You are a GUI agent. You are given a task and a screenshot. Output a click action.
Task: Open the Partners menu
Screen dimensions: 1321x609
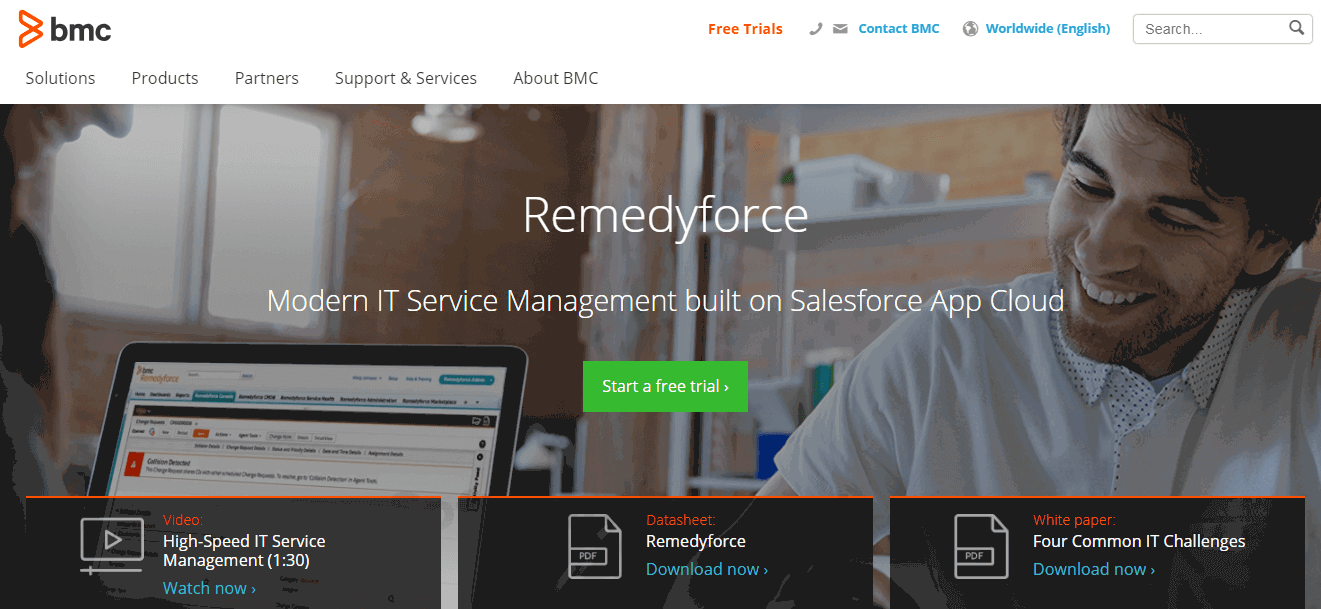point(267,78)
